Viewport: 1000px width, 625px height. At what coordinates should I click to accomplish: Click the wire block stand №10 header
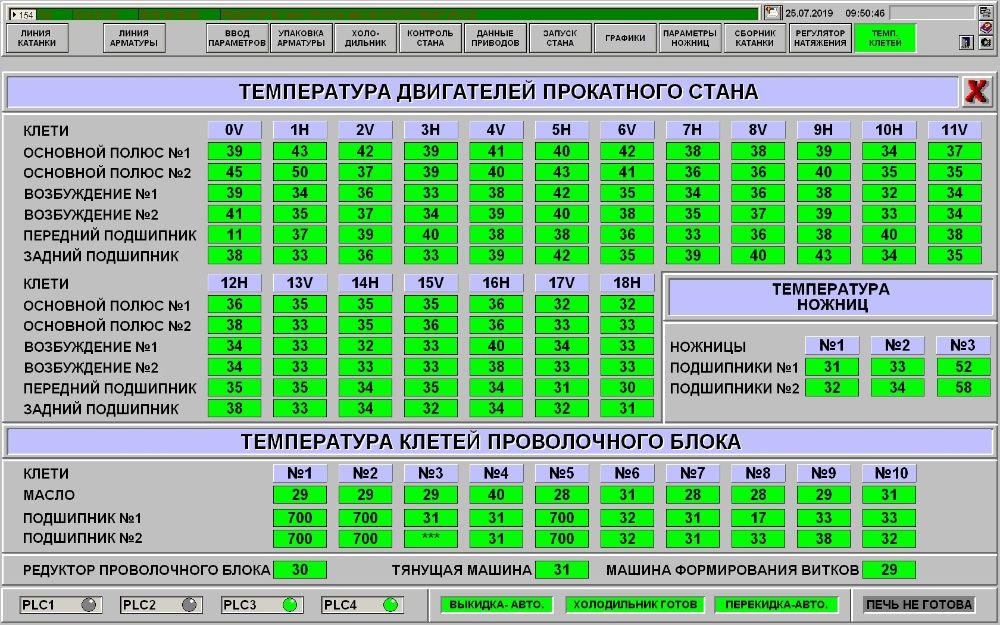pos(889,473)
